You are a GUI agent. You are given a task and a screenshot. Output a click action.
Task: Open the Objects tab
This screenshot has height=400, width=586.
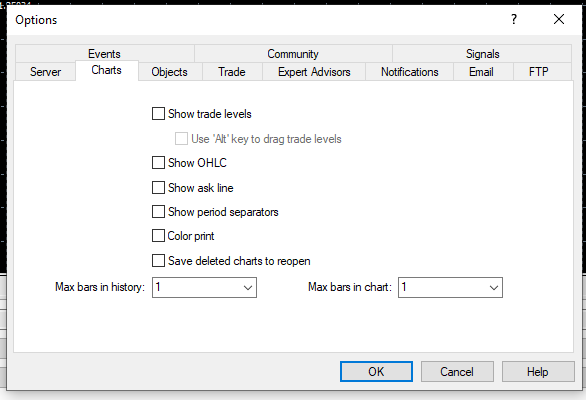[170, 72]
